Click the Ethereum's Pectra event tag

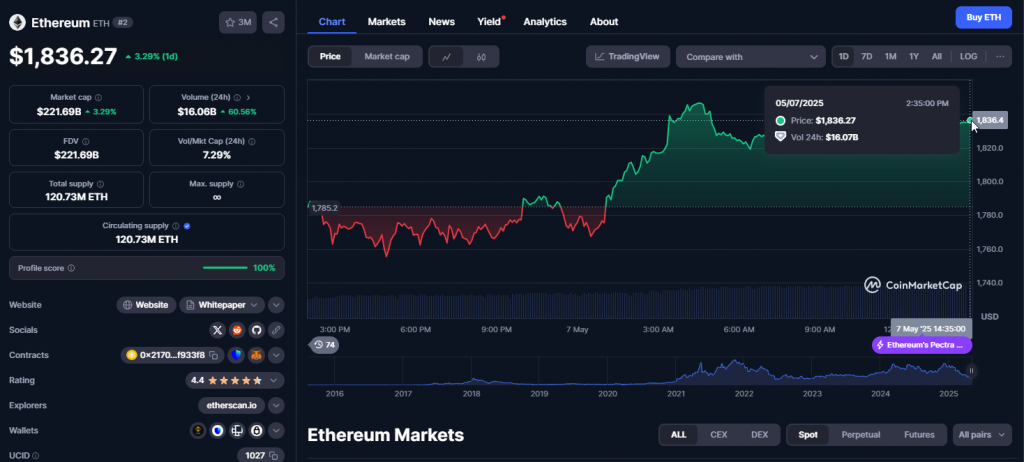[x=921, y=345]
